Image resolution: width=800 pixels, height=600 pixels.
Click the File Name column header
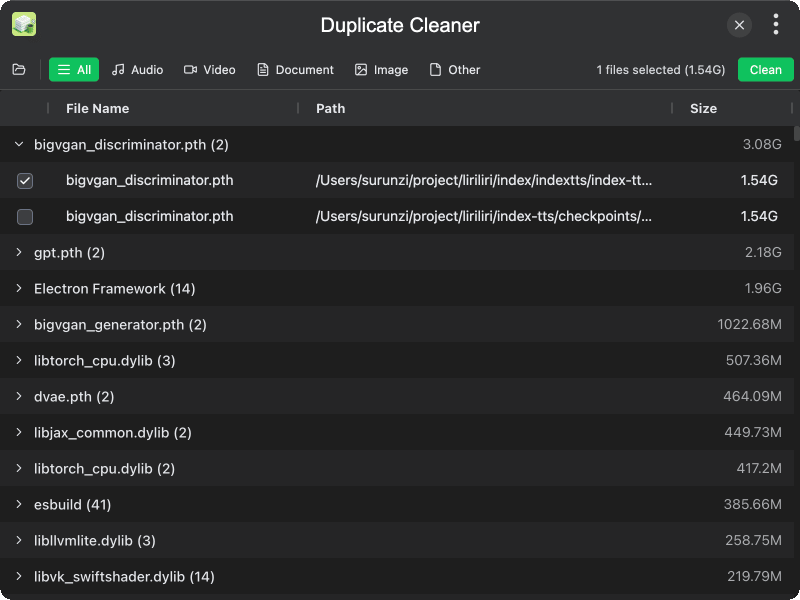point(97,108)
